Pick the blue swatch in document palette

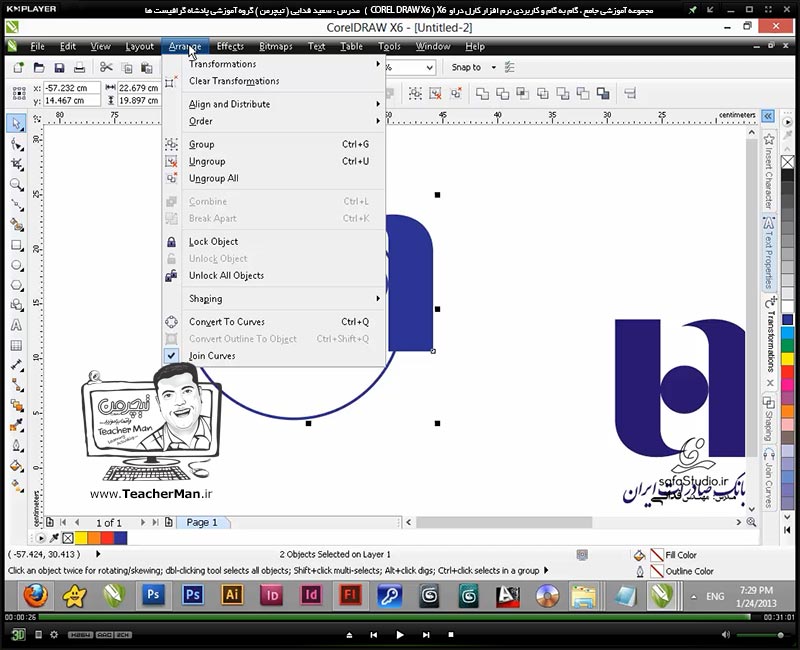(120, 538)
